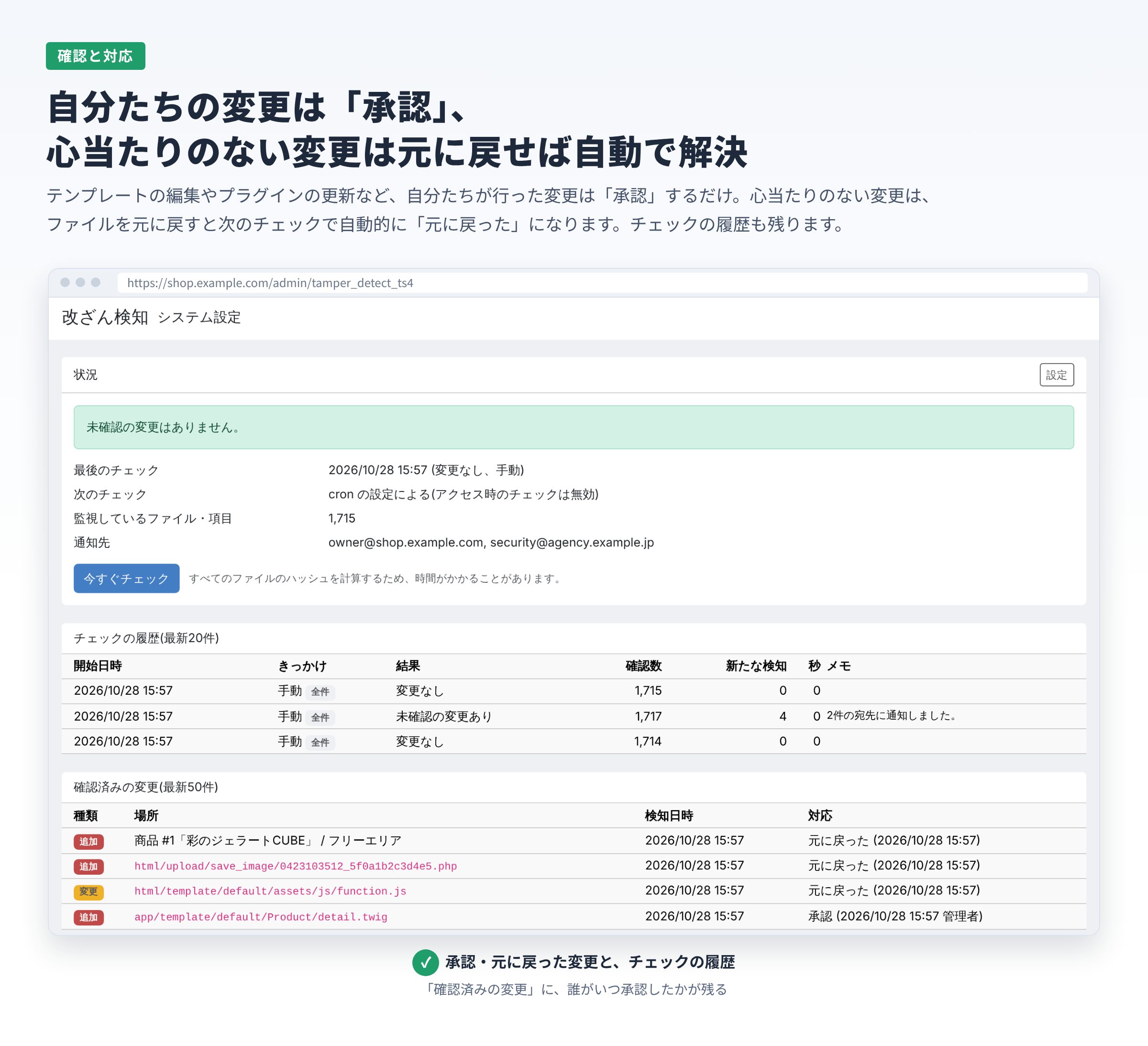Viewport: 1148px width, 1046px height.
Task: Click the 商品 #1「彩のジェラートCUBE」/ フリーエリア location
Action: tap(268, 840)
